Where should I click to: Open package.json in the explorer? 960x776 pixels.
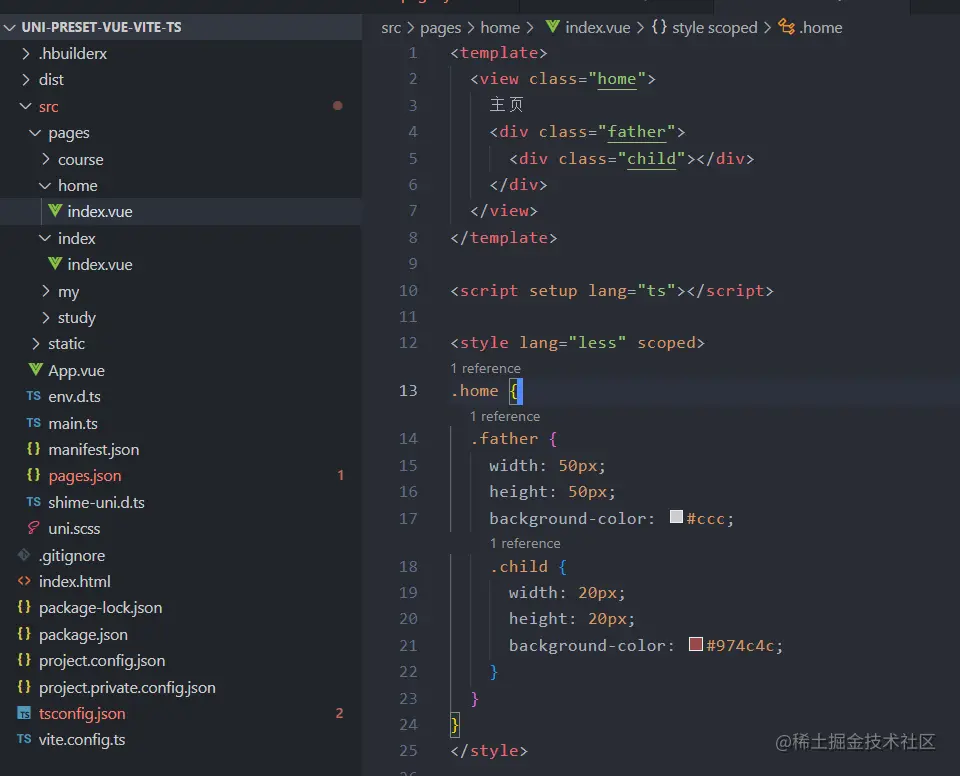[181, 635]
